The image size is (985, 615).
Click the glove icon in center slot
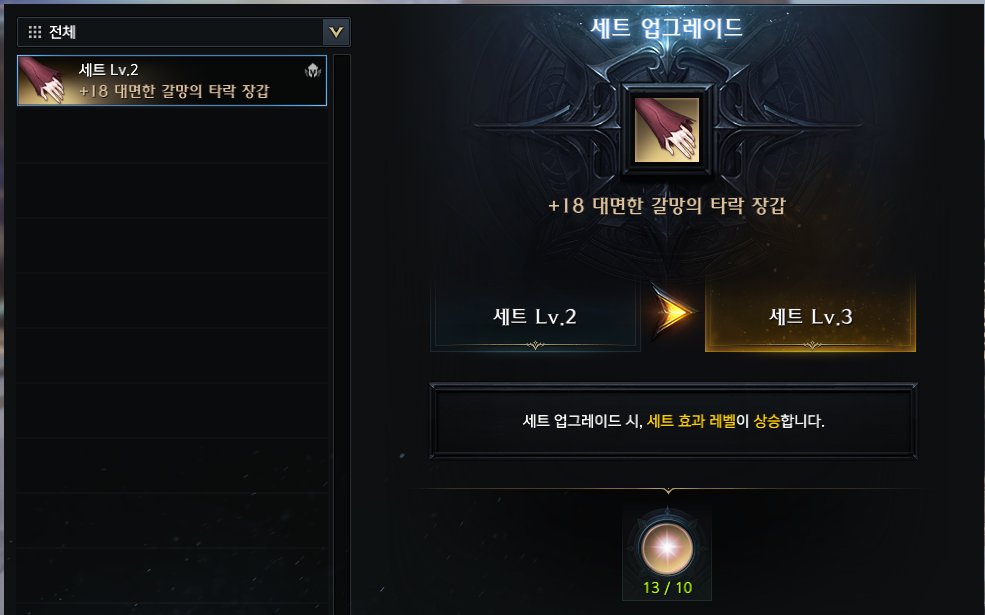pos(667,129)
